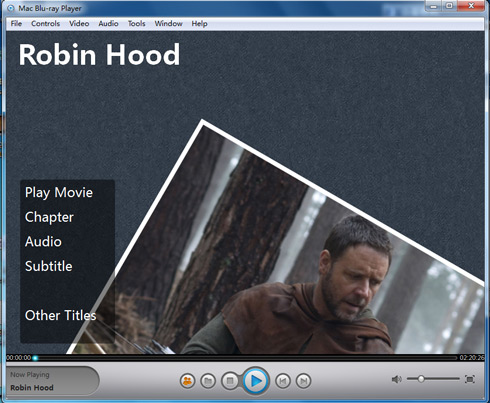Choose the Audio option in disc menu
This screenshot has height=403, width=490.
click(43, 242)
